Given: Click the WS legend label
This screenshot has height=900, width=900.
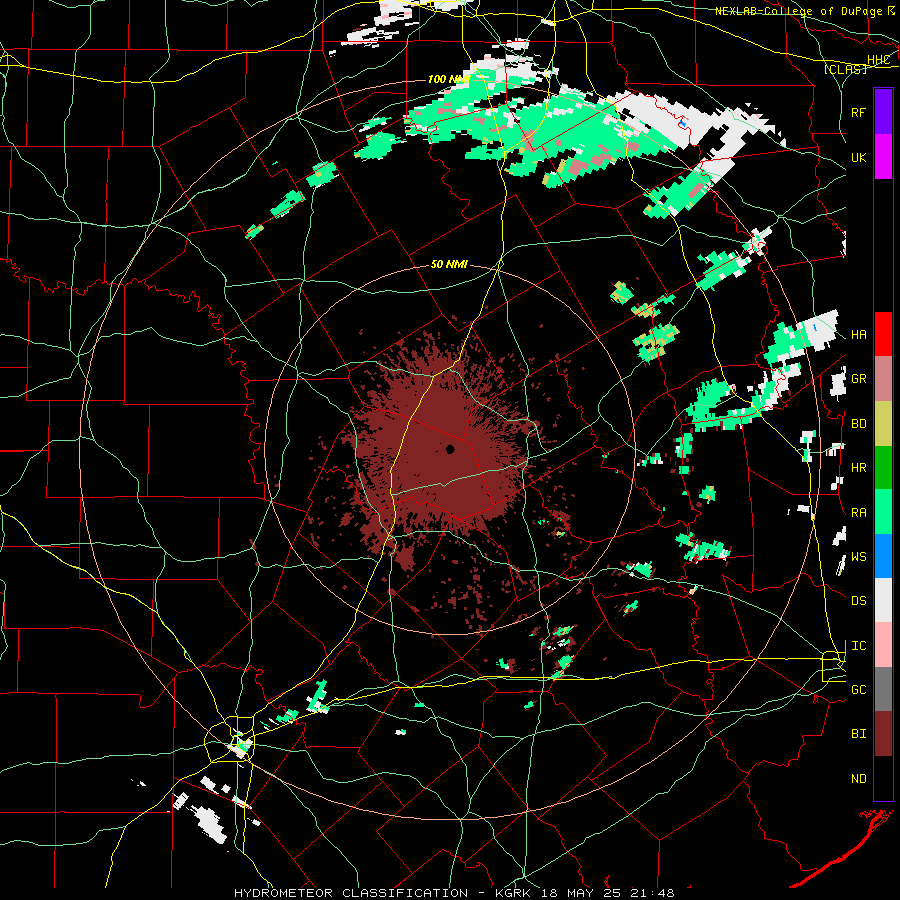Looking at the screenshot, I should [x=859, y=557].
